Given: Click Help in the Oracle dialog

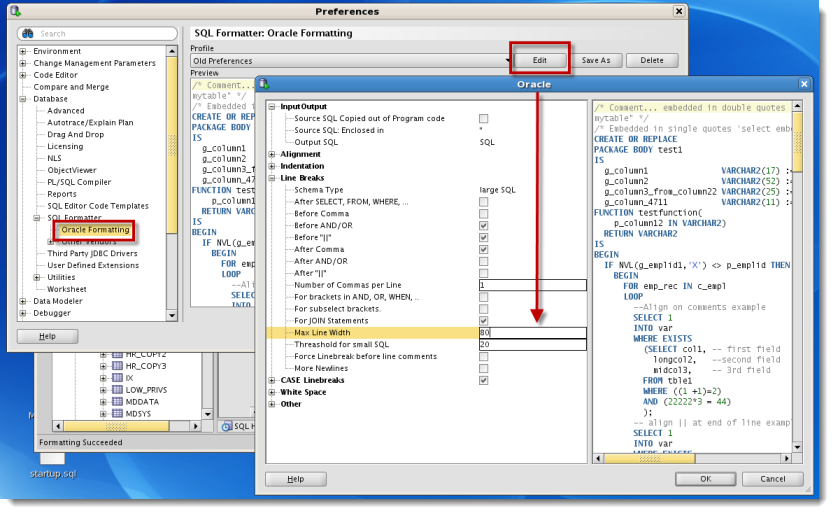Looking at the screenshot, I should coord(296,479).
